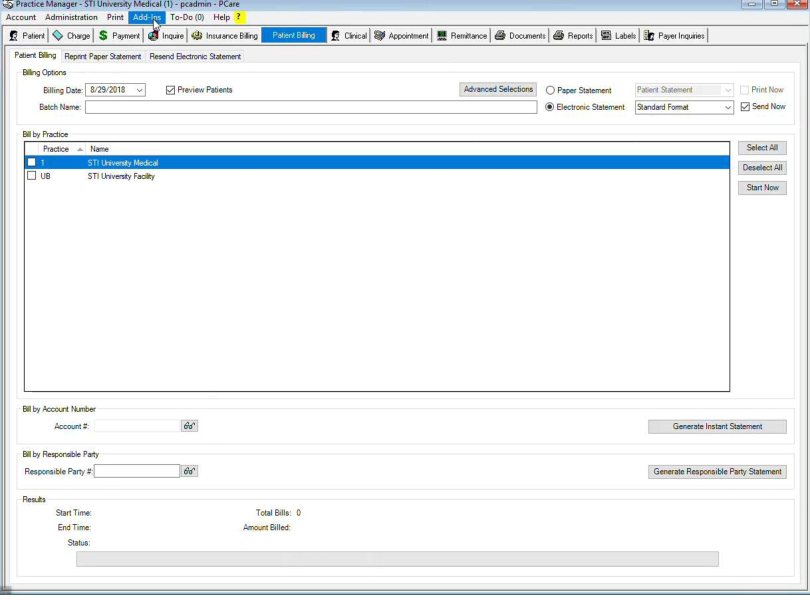Click binoculars search next to Responsible Party #
Screen dimensions: 810x600
(189, 471)
